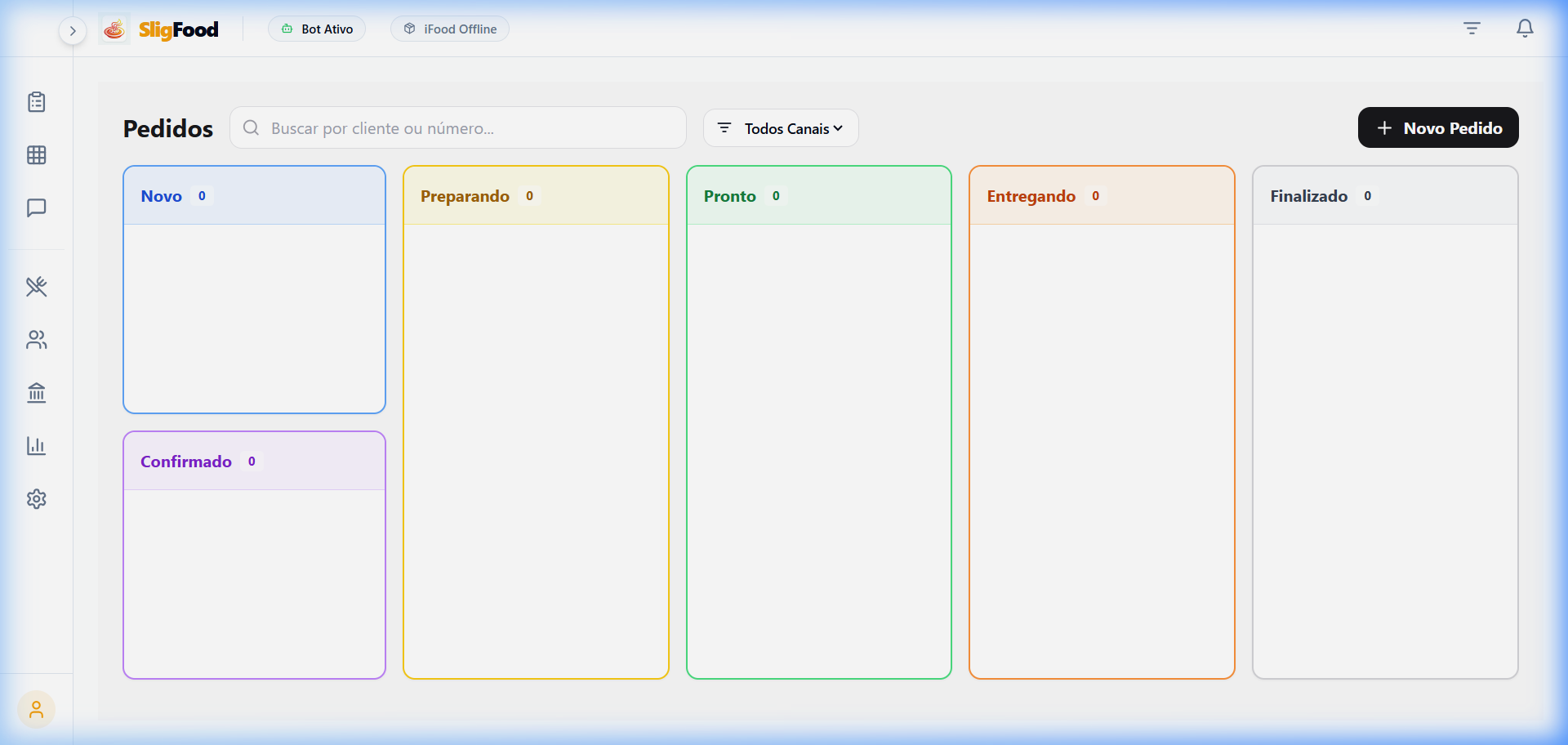Click the notifications bell icon
The image size is (1568, 745).
(x=1525, y=29)
